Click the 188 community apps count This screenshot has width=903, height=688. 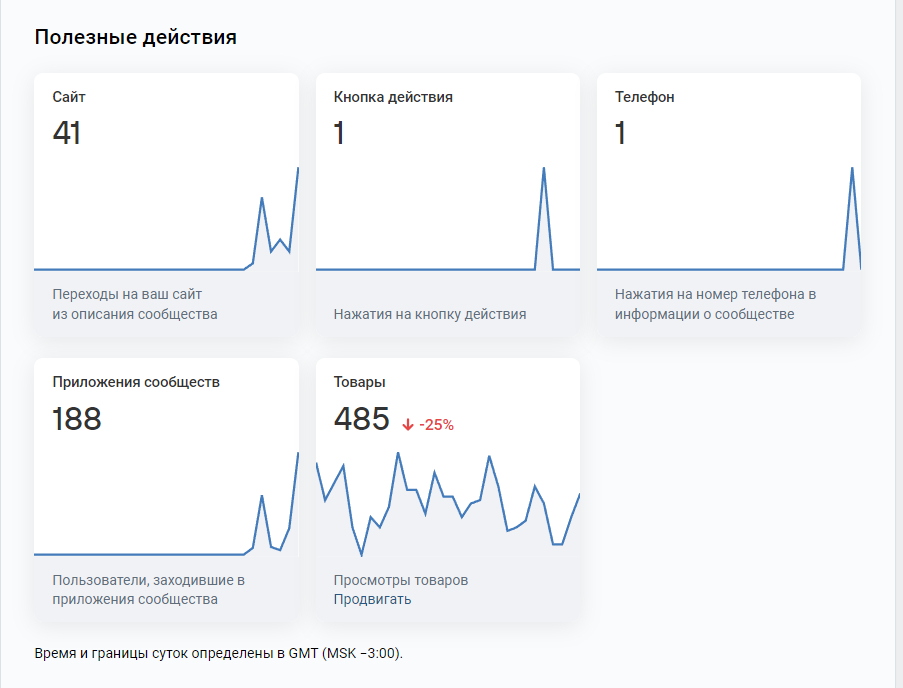[77, 418]
